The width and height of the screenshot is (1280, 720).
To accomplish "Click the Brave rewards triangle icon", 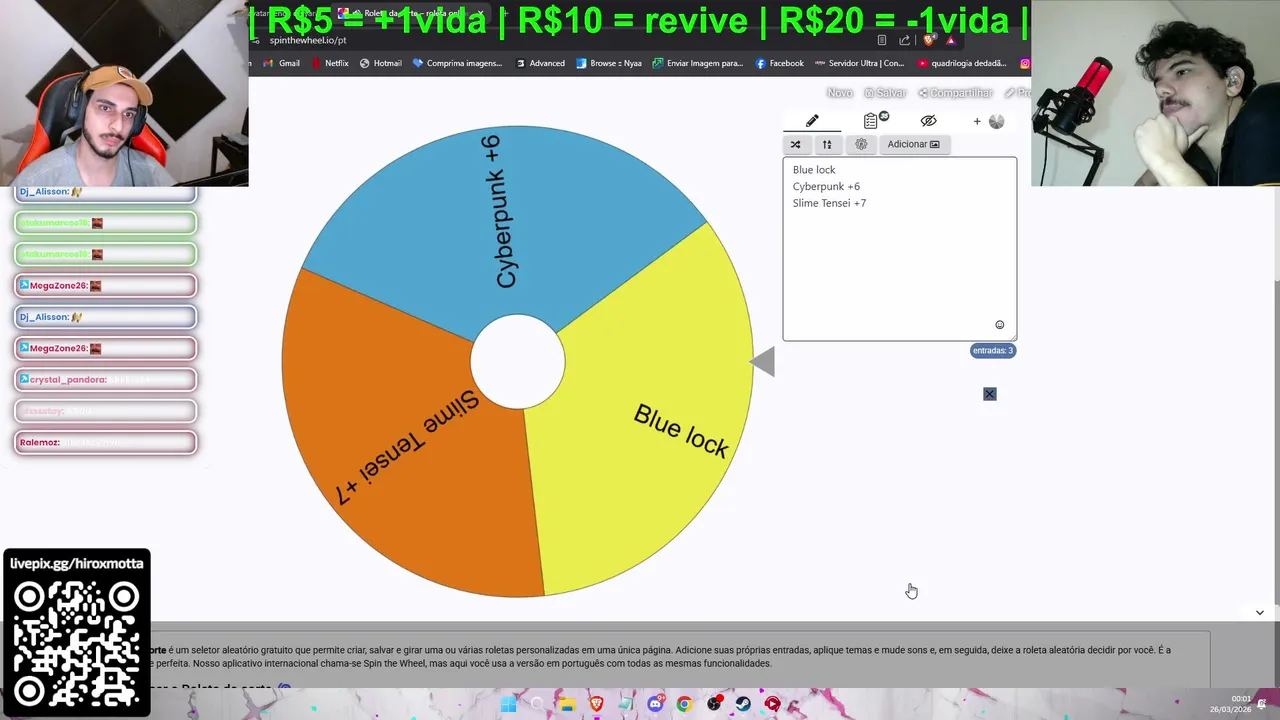I will click(951, 40).
